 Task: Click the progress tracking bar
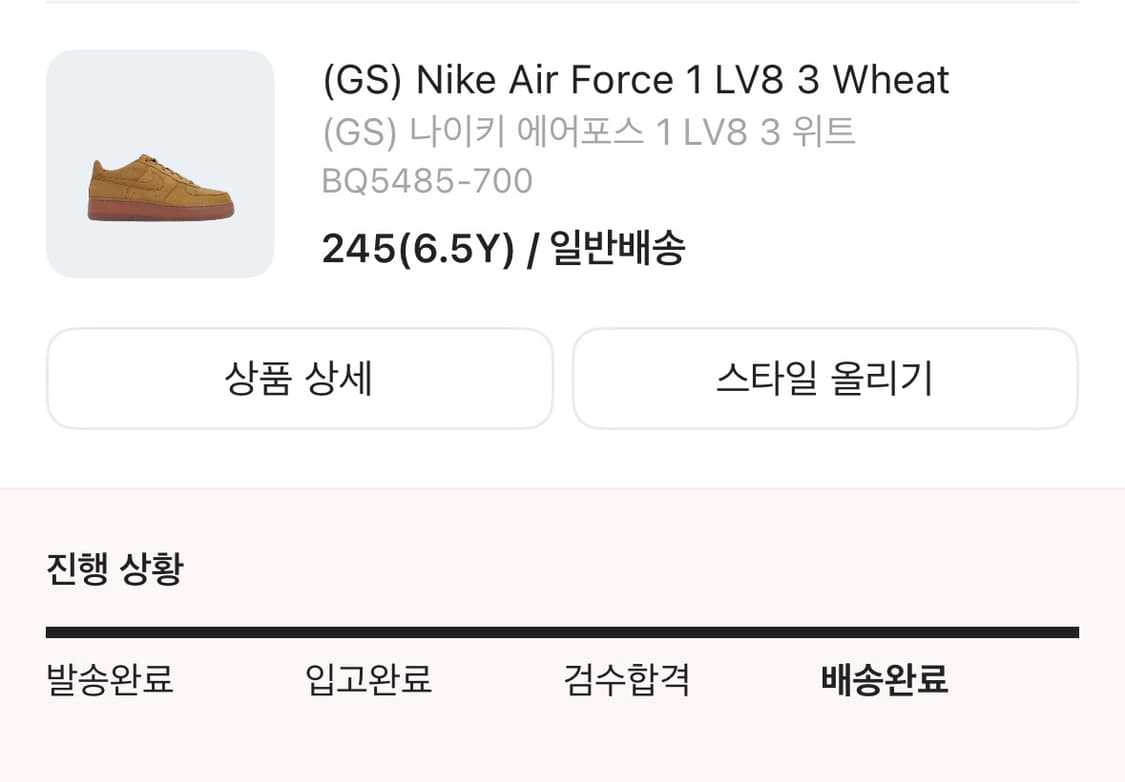coord(562,629)
